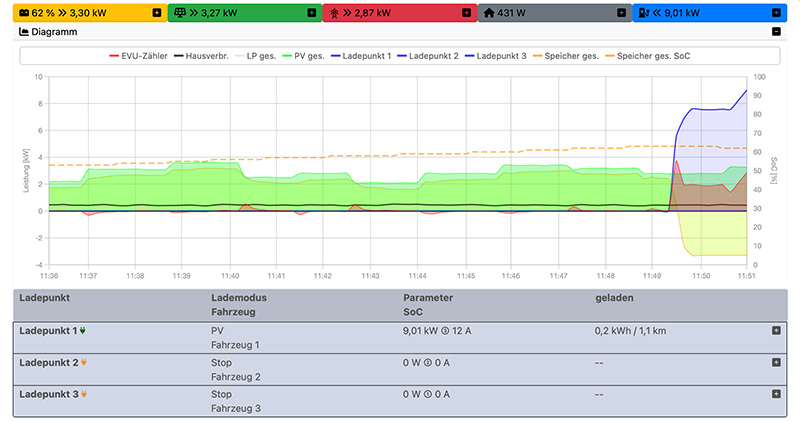The height and width of the screenshot is (422, 800).
Task: Click the green plug icon of Ladepunkt 1
Action: 84,331
